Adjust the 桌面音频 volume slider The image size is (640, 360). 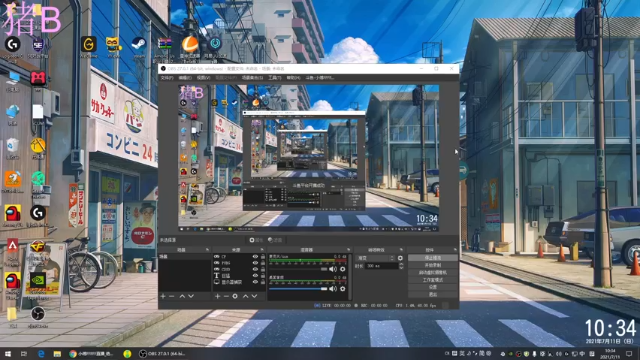coord(298,289)
